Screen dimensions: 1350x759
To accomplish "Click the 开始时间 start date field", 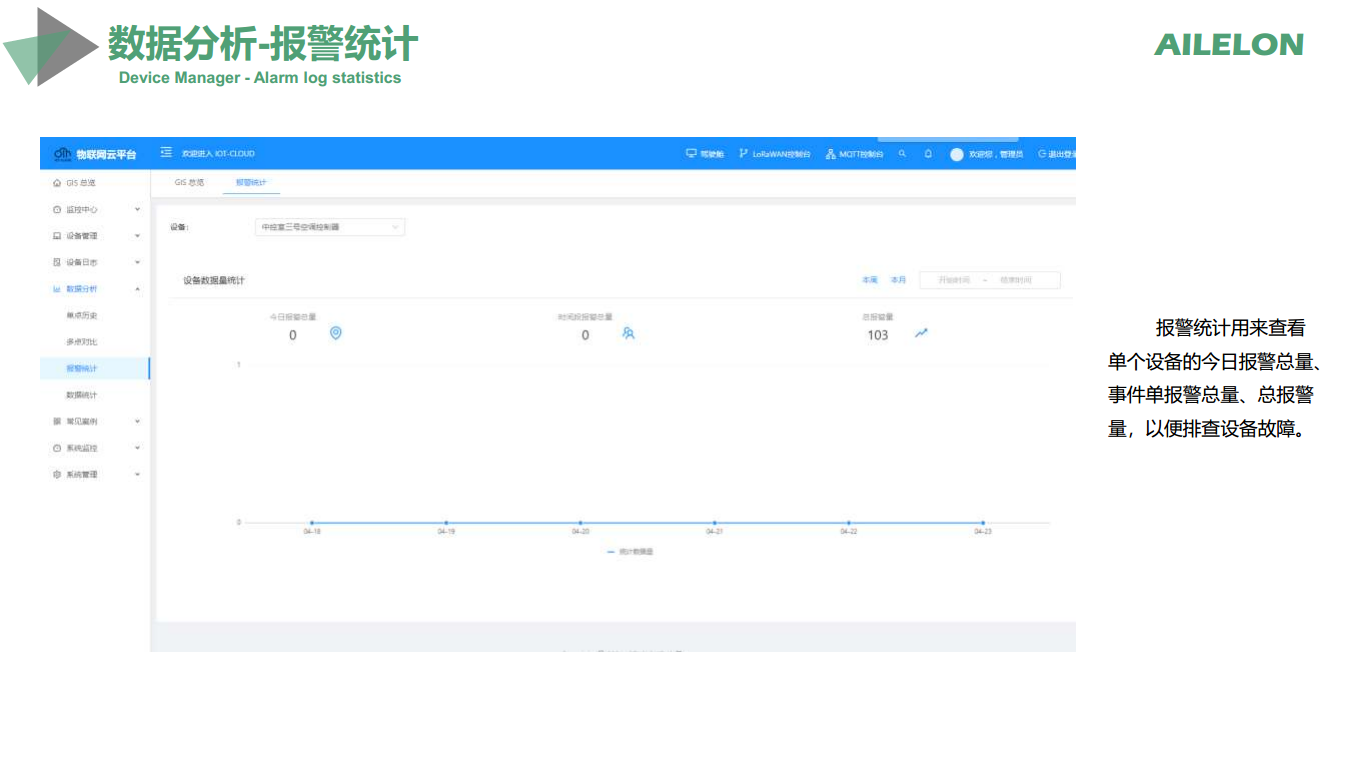I will point(954,281).
